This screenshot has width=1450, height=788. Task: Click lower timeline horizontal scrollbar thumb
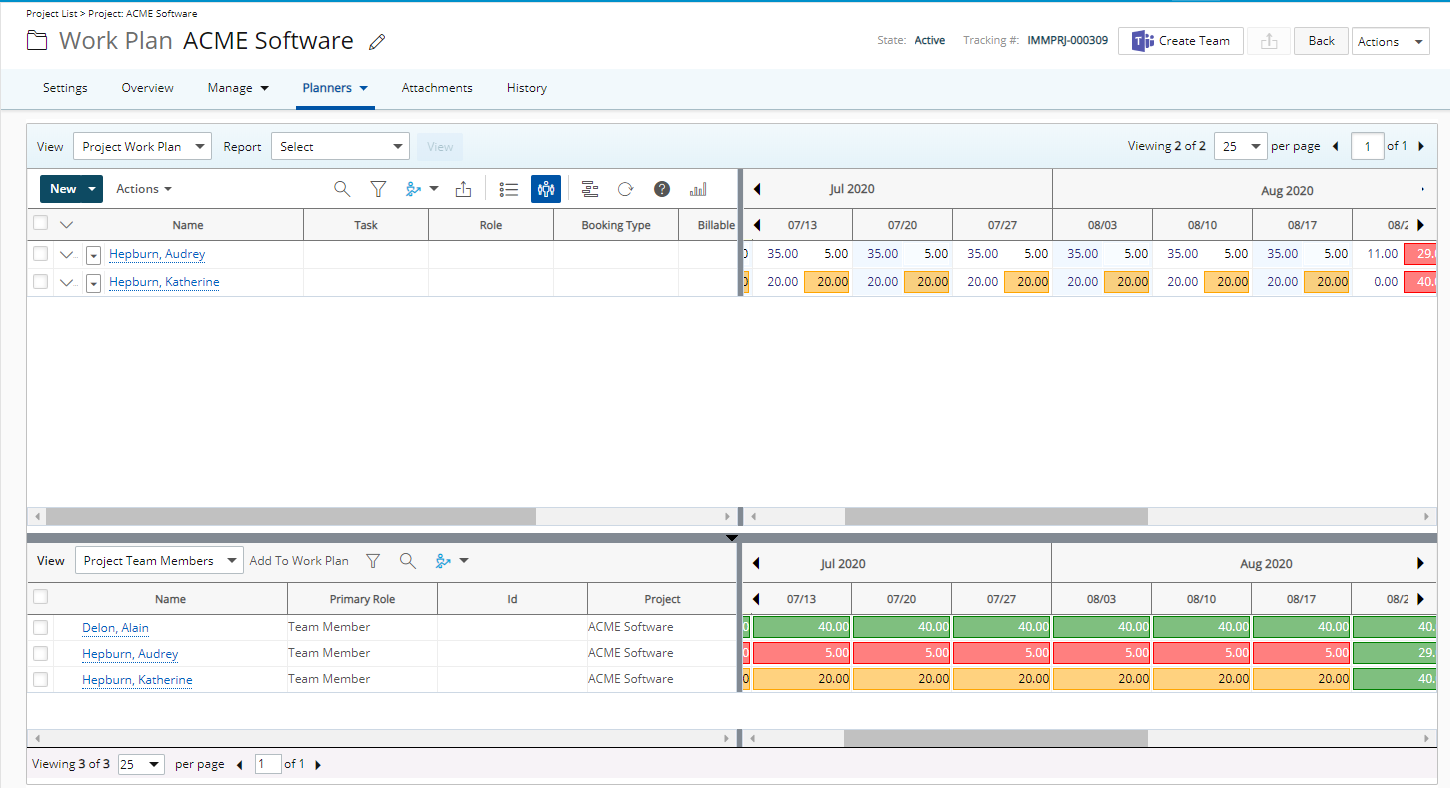click(x=995, y=738)
